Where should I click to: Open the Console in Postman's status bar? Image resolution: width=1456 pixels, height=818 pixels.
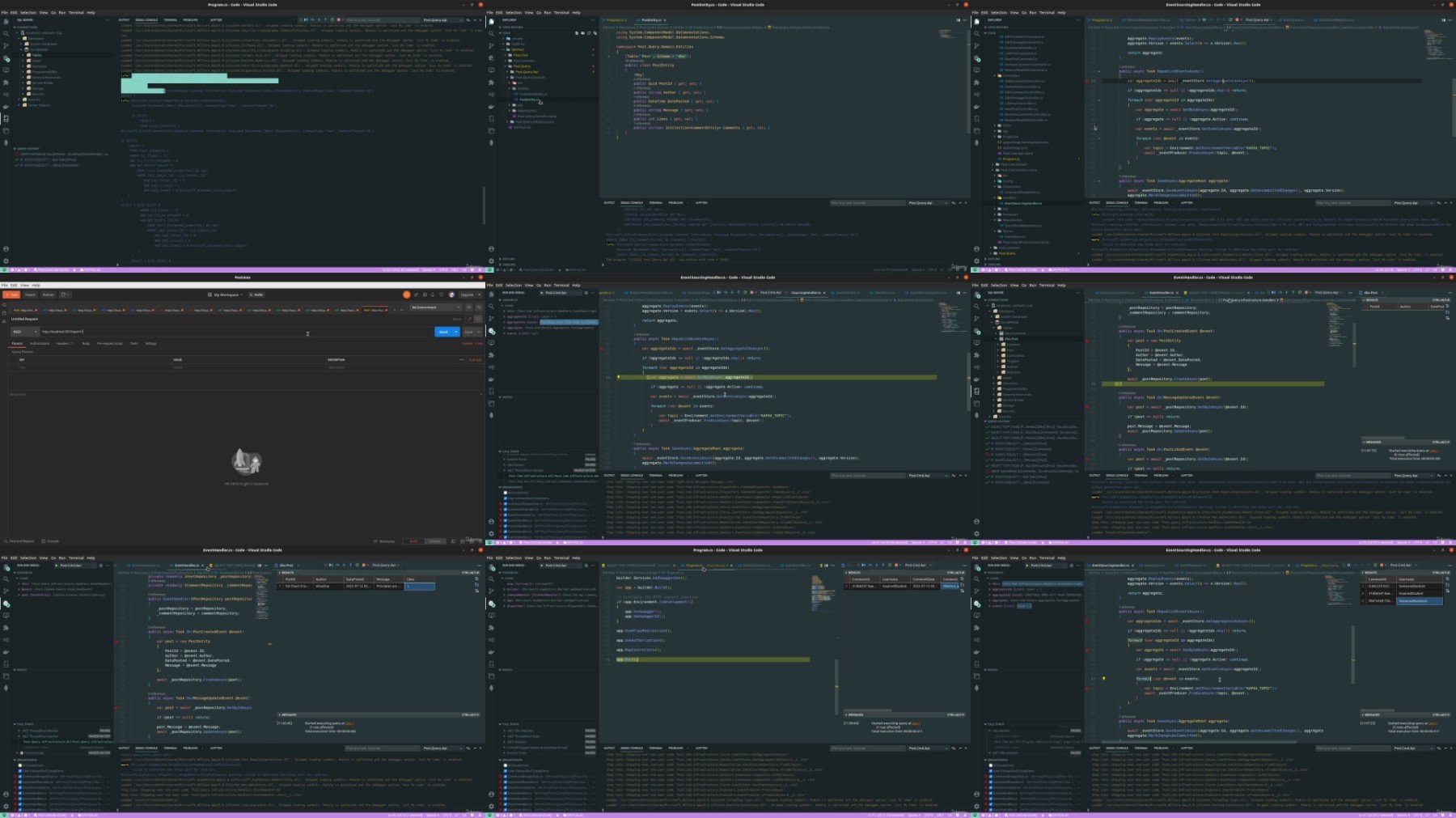pos(50,541)
